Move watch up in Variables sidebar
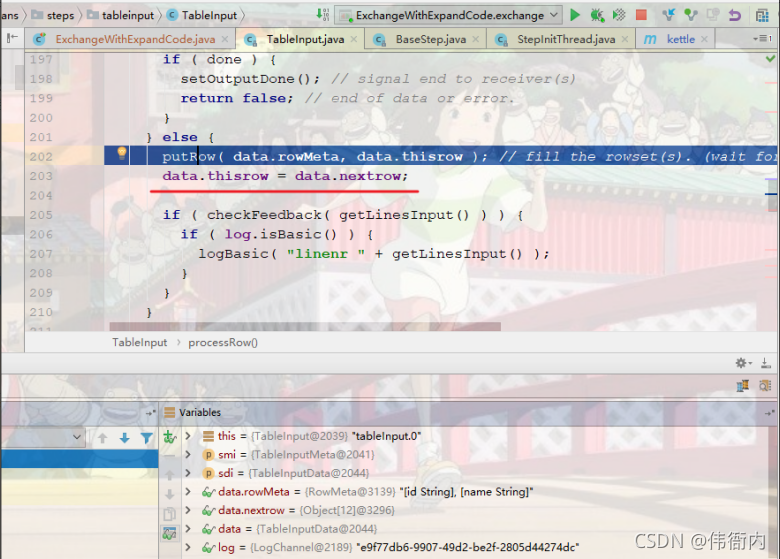This screenshot has height=559, width=780. (x=170, y=475)
